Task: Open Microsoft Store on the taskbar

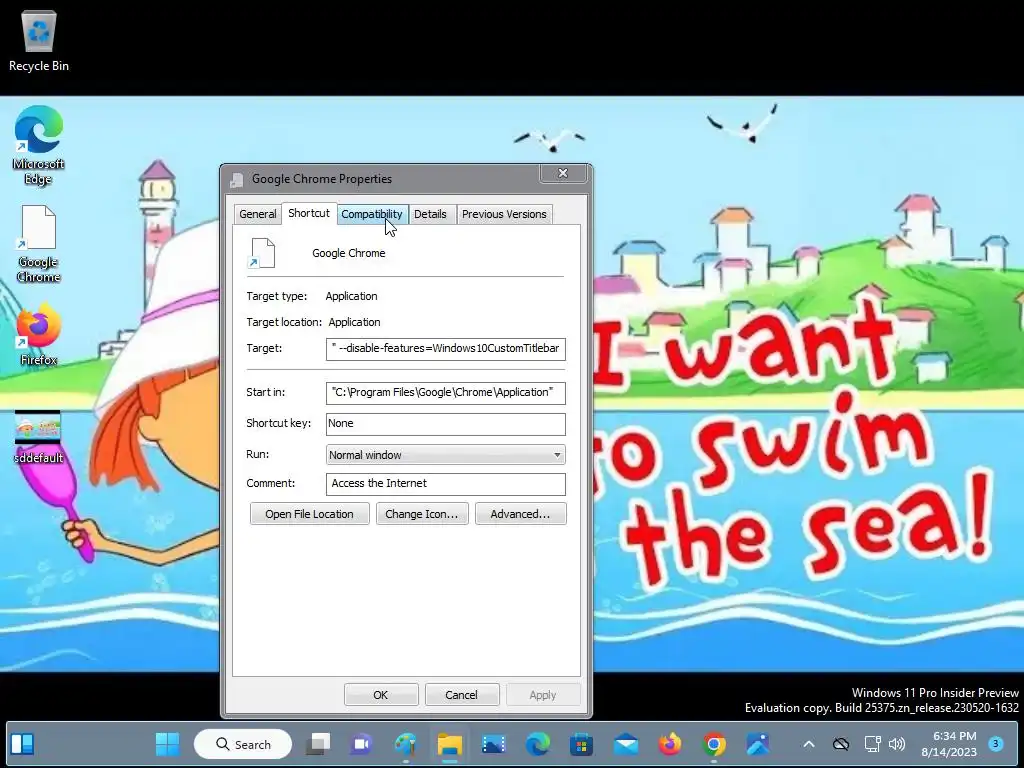Action: [x=581, y=744]
